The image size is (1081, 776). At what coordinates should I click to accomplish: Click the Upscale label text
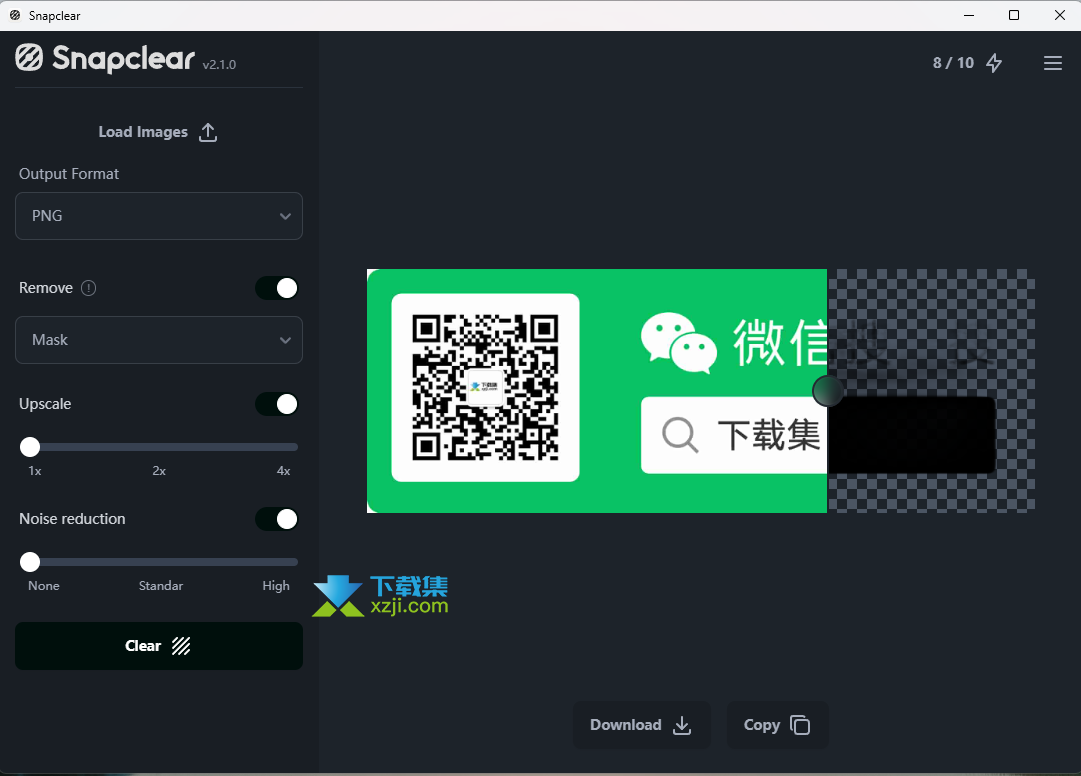pyautogui.click(x=45, y=404)
